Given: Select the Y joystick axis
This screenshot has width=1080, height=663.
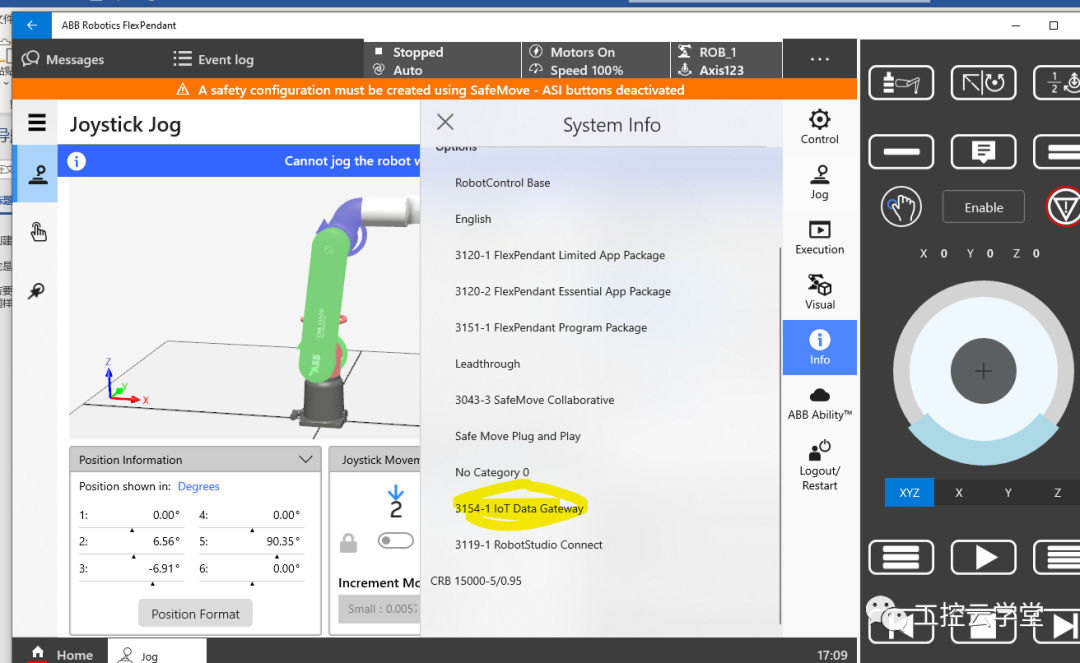Looking at the screenshot, I should (x=1008, y=492).
